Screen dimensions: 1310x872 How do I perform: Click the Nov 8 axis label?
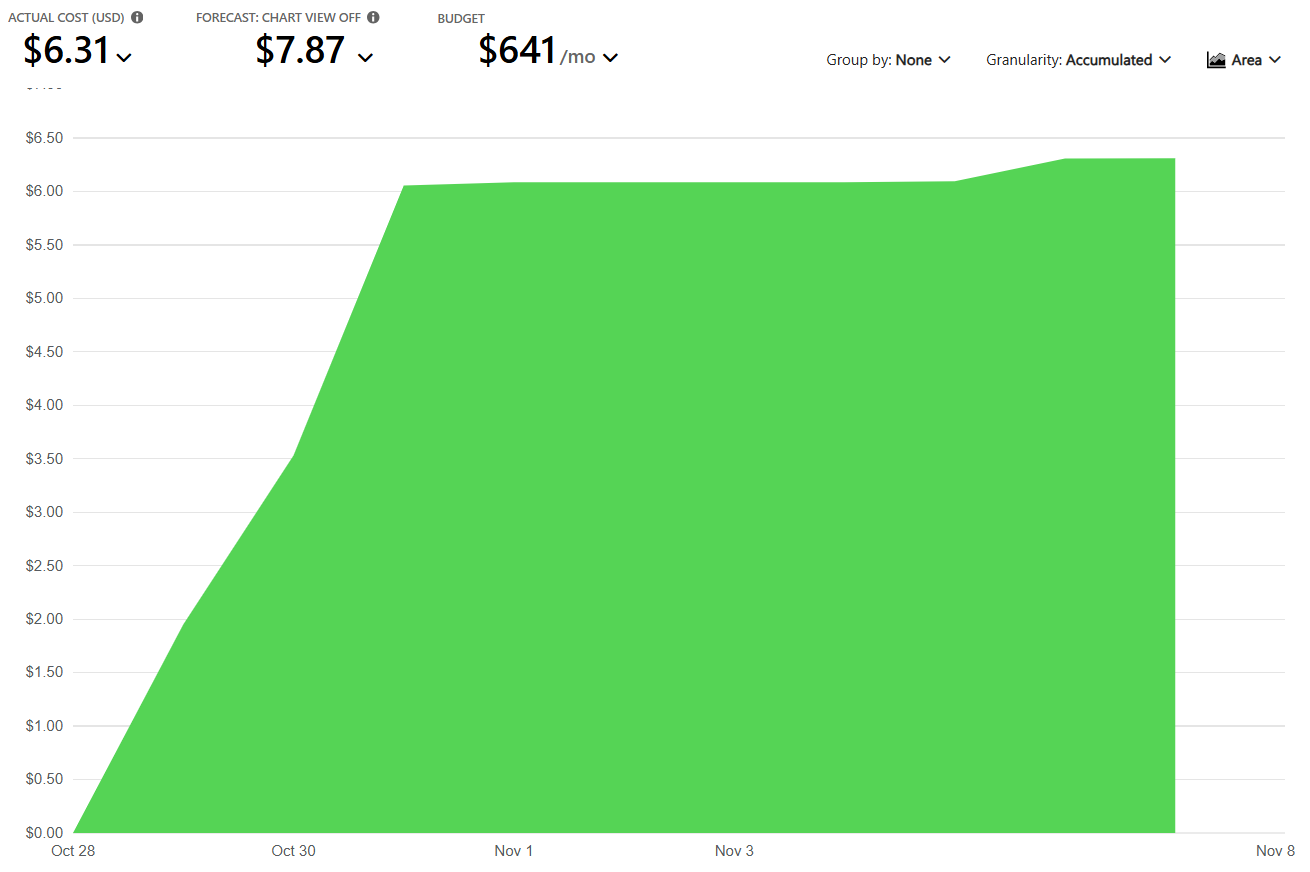tap(1275, 851)
